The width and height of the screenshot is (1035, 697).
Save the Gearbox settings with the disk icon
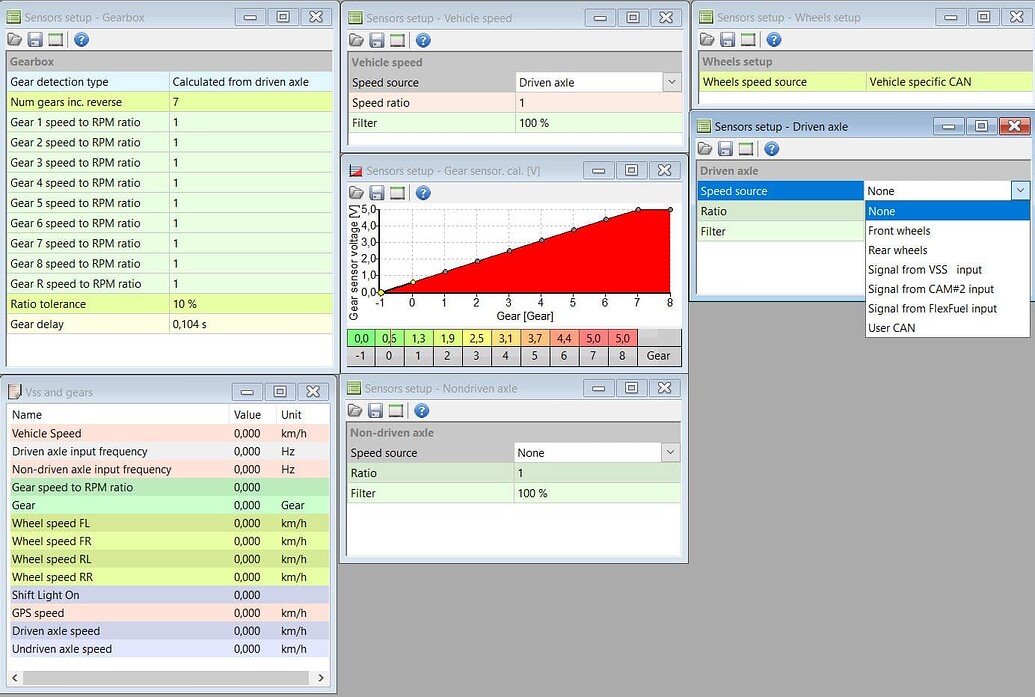(x=35, y=39)
